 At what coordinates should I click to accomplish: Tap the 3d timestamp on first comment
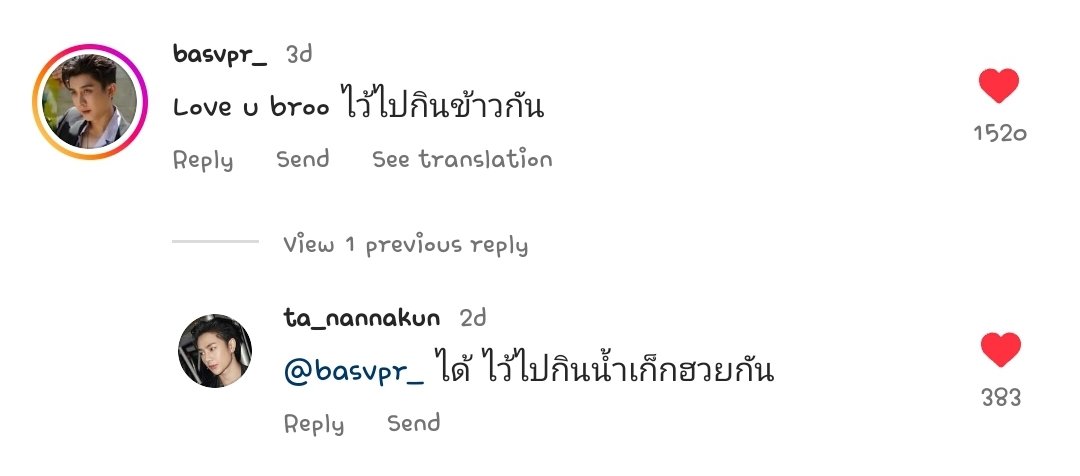click(299, 54)
